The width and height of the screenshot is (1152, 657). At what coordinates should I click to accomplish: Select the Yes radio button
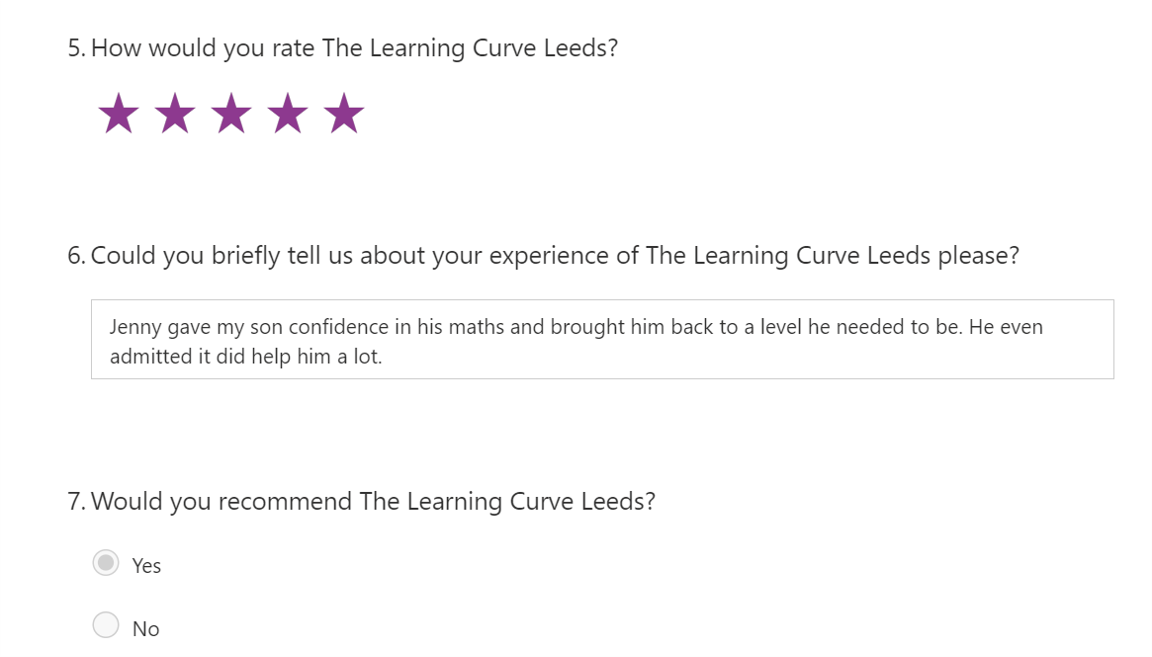106,563
